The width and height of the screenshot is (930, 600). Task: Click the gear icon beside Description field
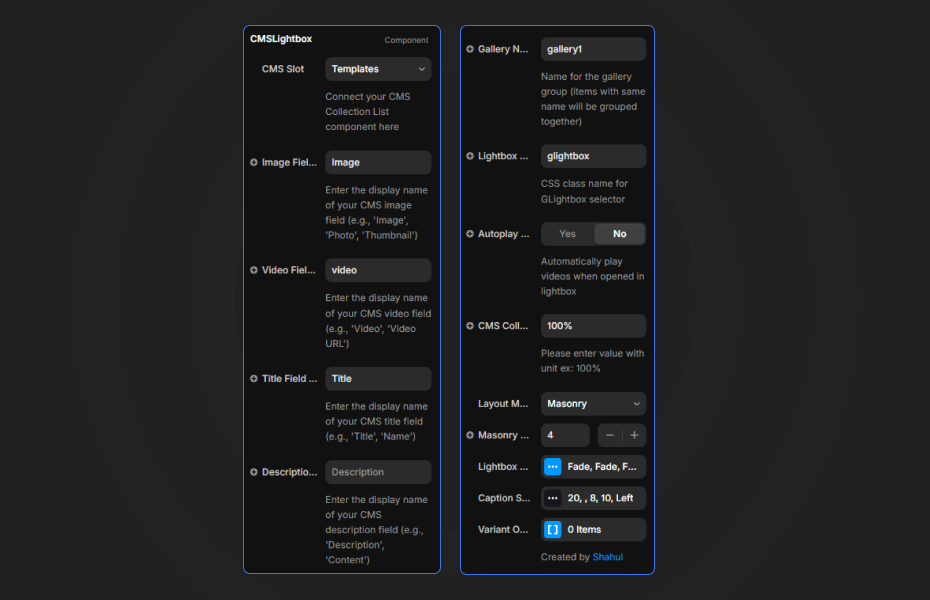pyautogui.click(x=253, y=471)
